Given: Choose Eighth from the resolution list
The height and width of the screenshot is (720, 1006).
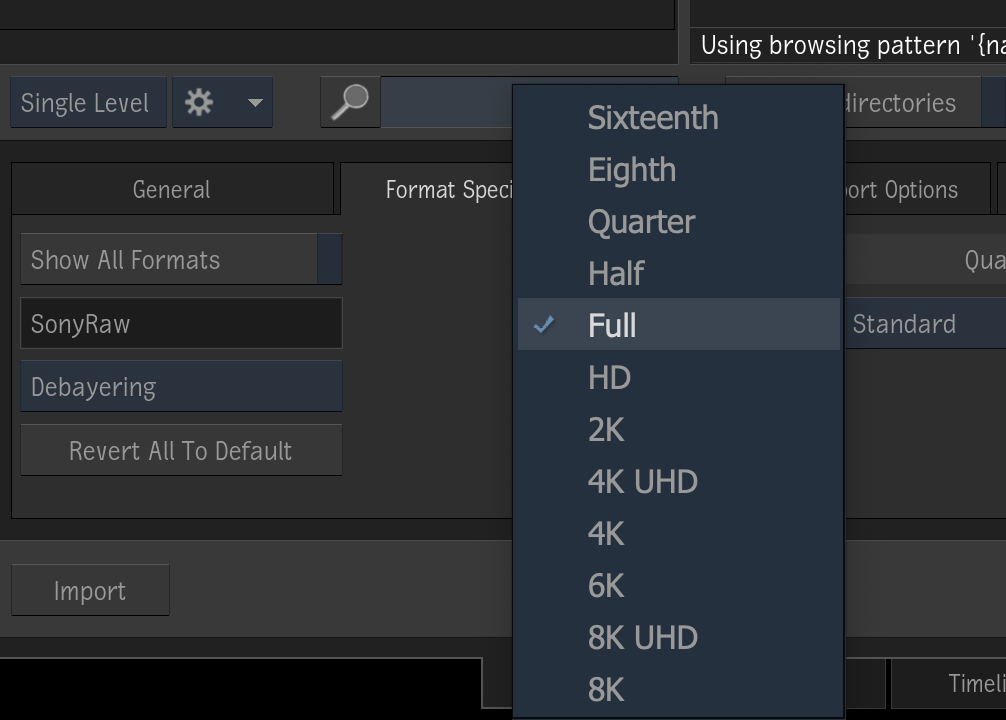Looking at the screenshot, I should (x=632, y=170).
